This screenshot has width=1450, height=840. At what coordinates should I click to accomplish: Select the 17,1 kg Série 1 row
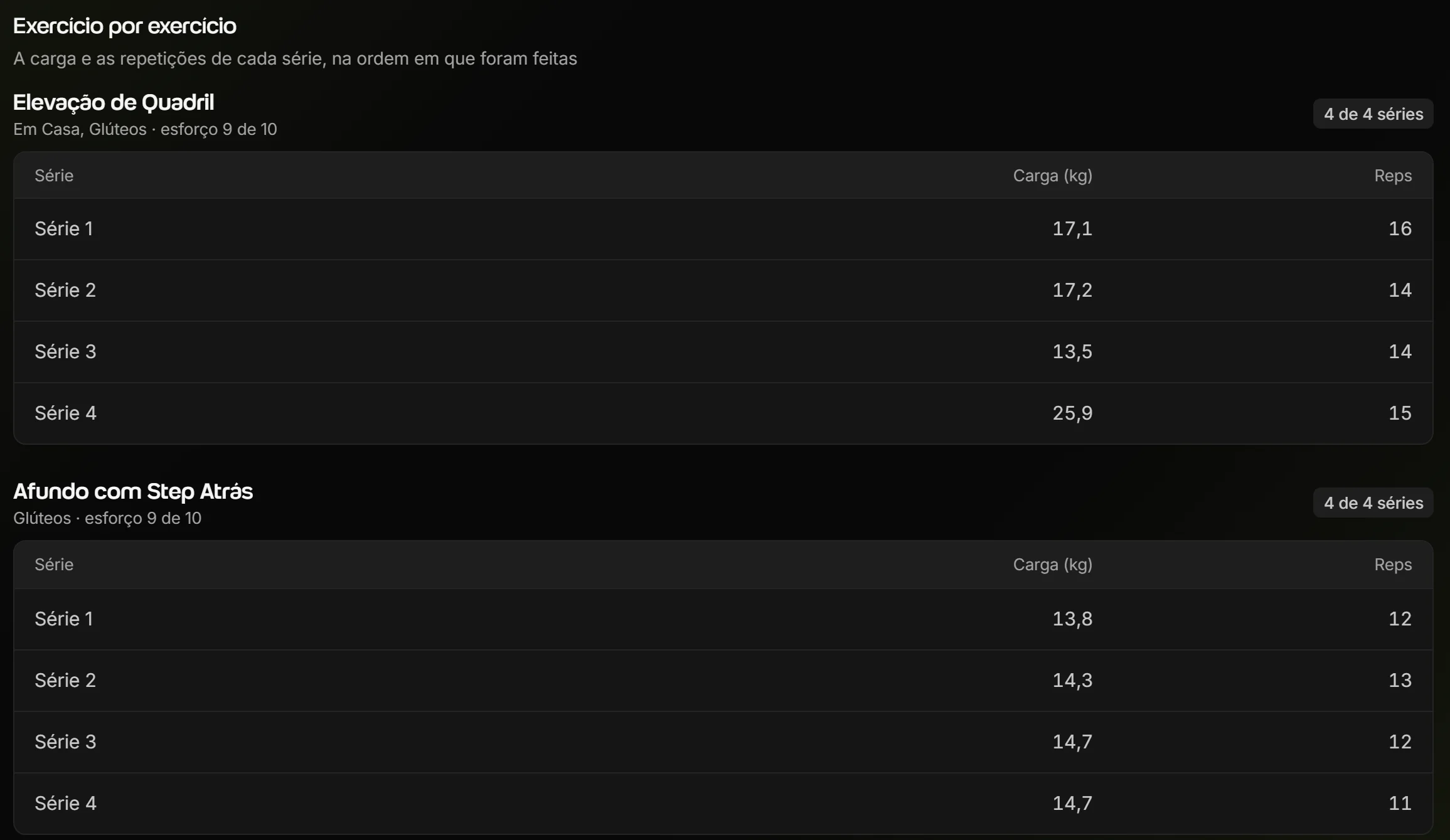[x=723, y=229]
